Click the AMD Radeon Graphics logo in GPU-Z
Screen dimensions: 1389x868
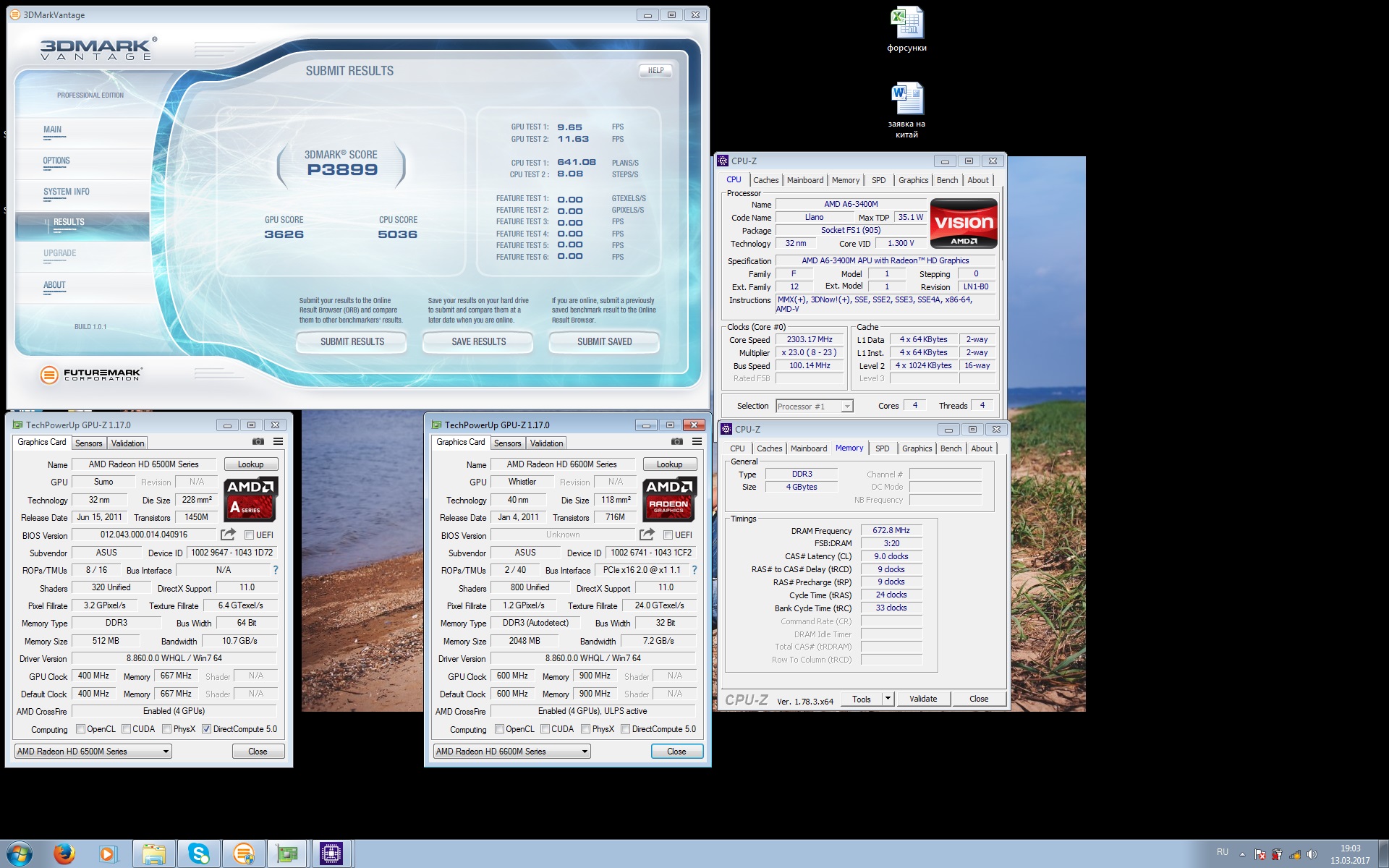[x=669, y=499]
